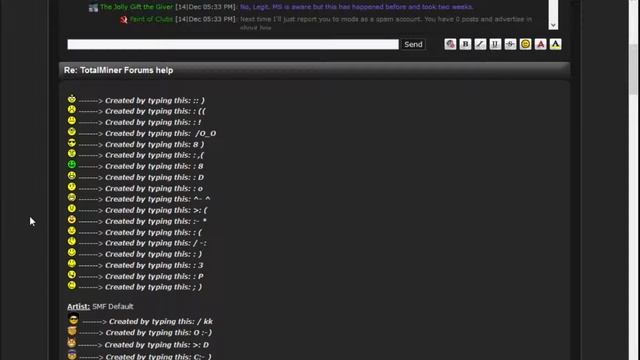The width and height of the screenshot is (640, 360).
Task: Click the surprised smiley for : o
Action: (x=72, y=187)
